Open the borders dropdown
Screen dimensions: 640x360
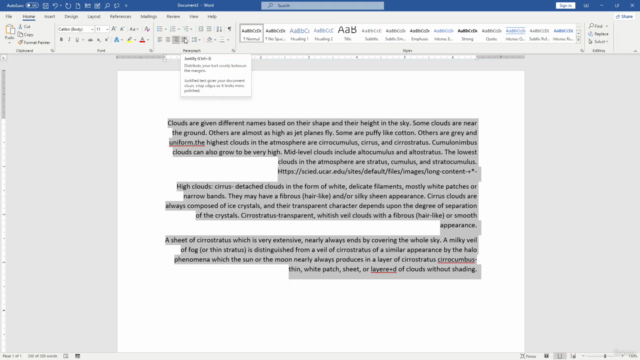pyautogui.click(x=228, y=40)
